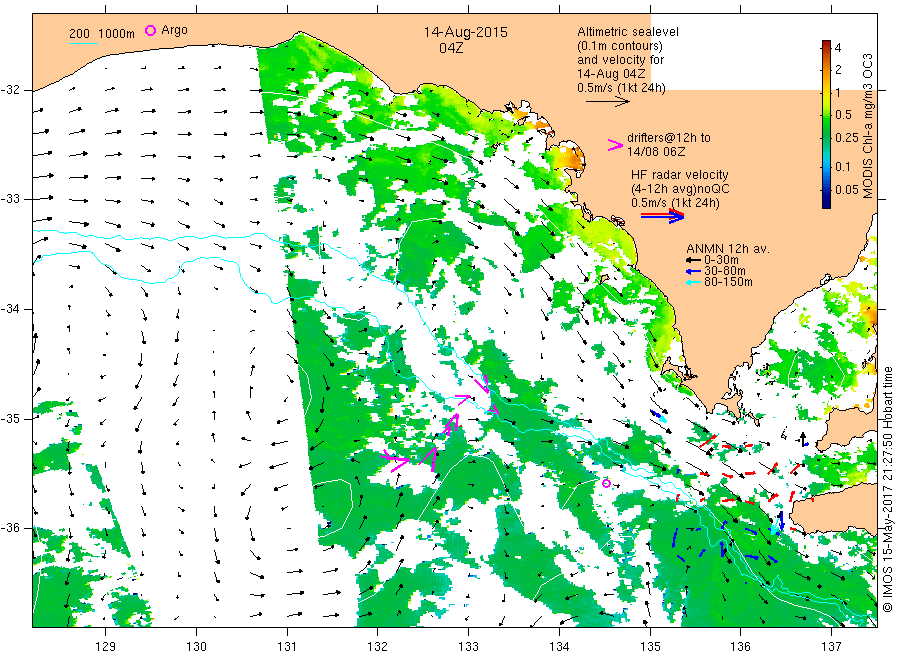Click the 'drifters@12h to' label

coord(668,138)
